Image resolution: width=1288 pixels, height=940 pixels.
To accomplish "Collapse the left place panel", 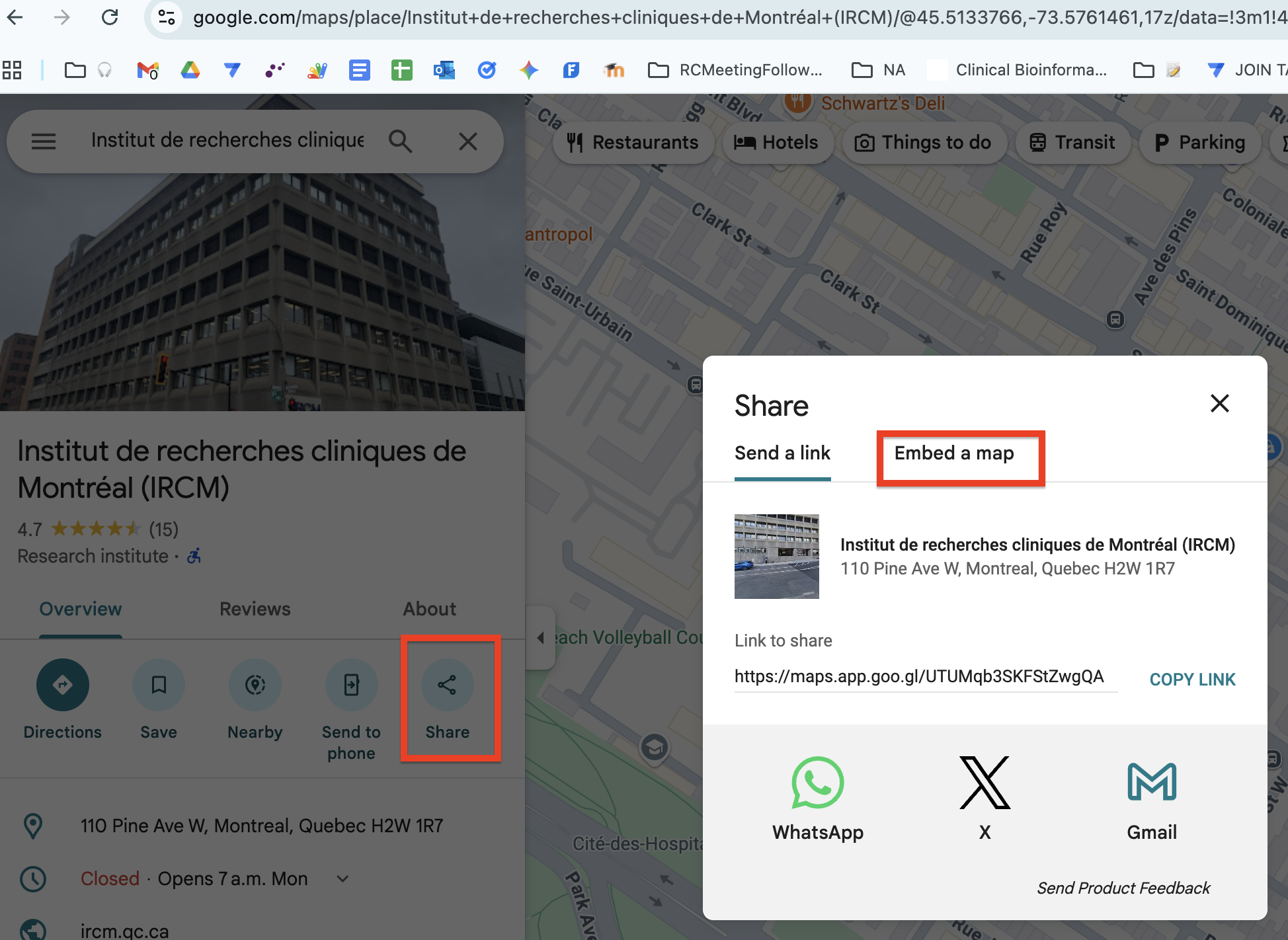I will pyautogui.click(x=541, y=638).
